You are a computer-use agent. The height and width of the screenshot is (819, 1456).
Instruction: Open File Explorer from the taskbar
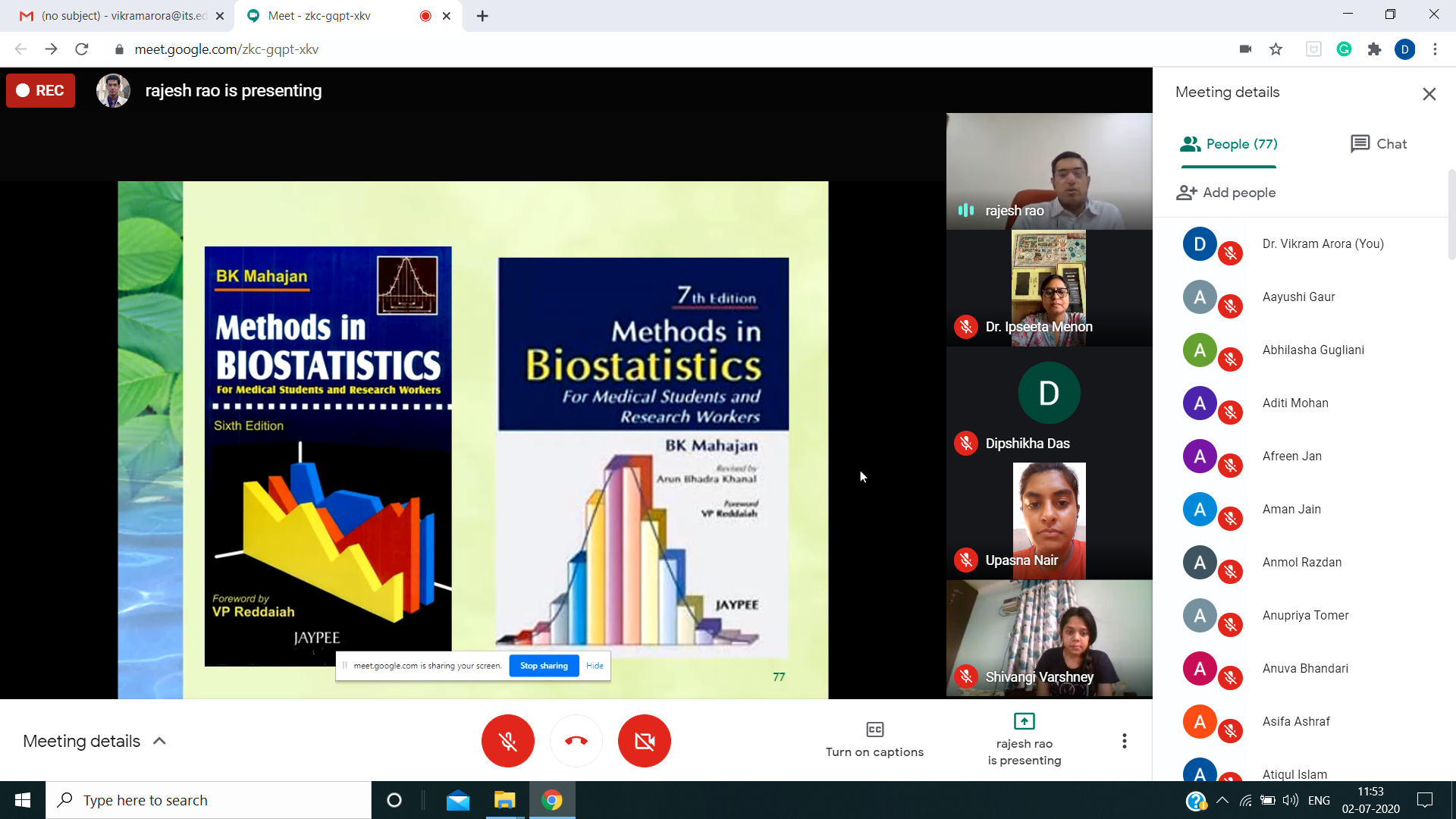point(504,800)
